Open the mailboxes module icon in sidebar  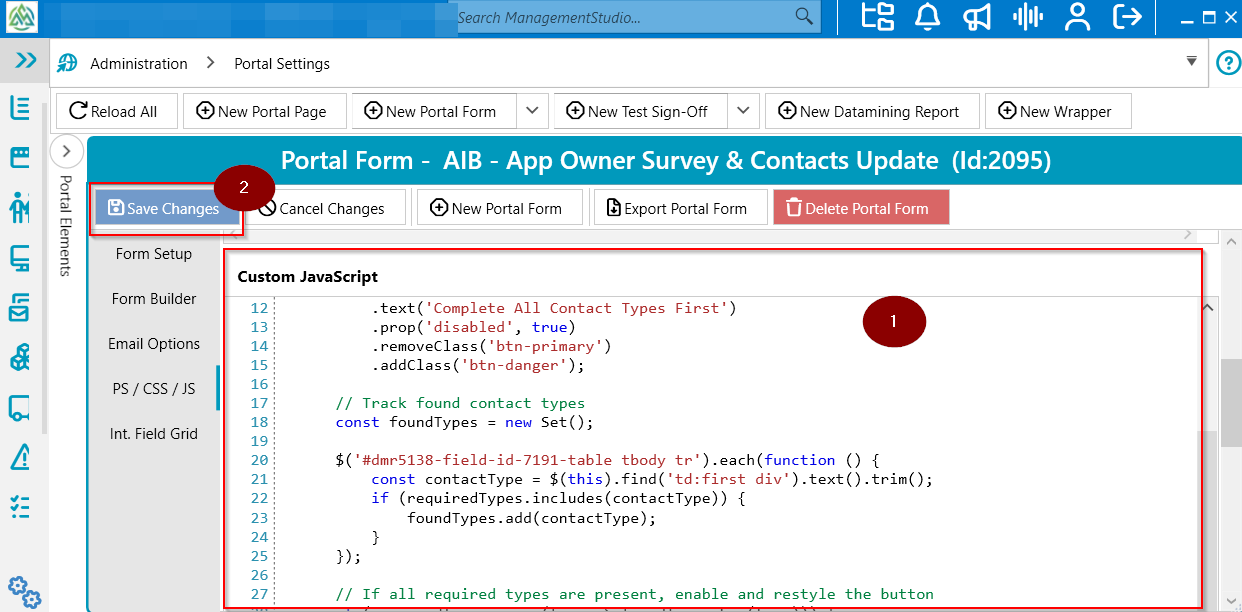19,309
